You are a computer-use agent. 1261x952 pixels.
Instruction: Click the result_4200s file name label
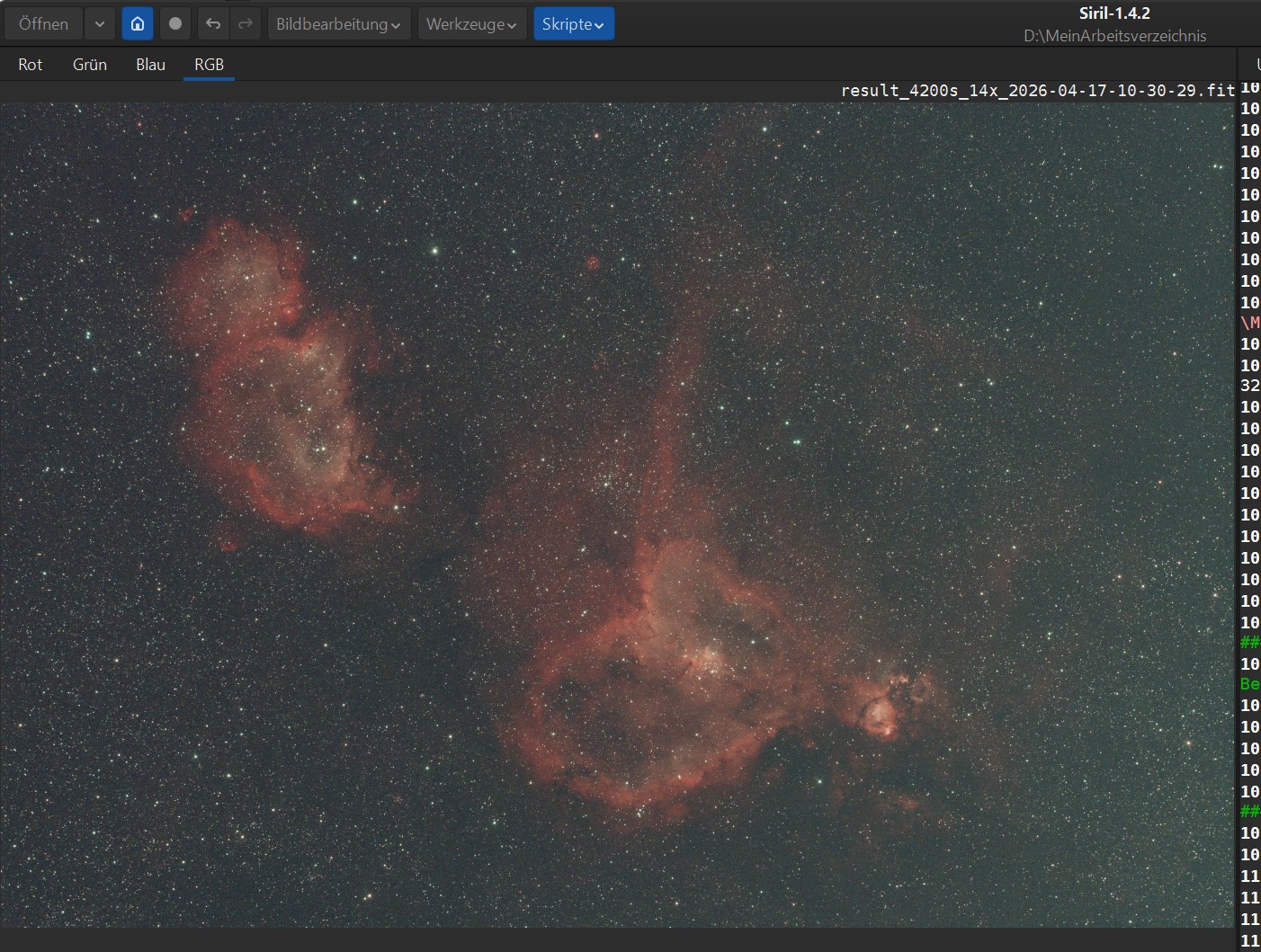coord(1037,91)
